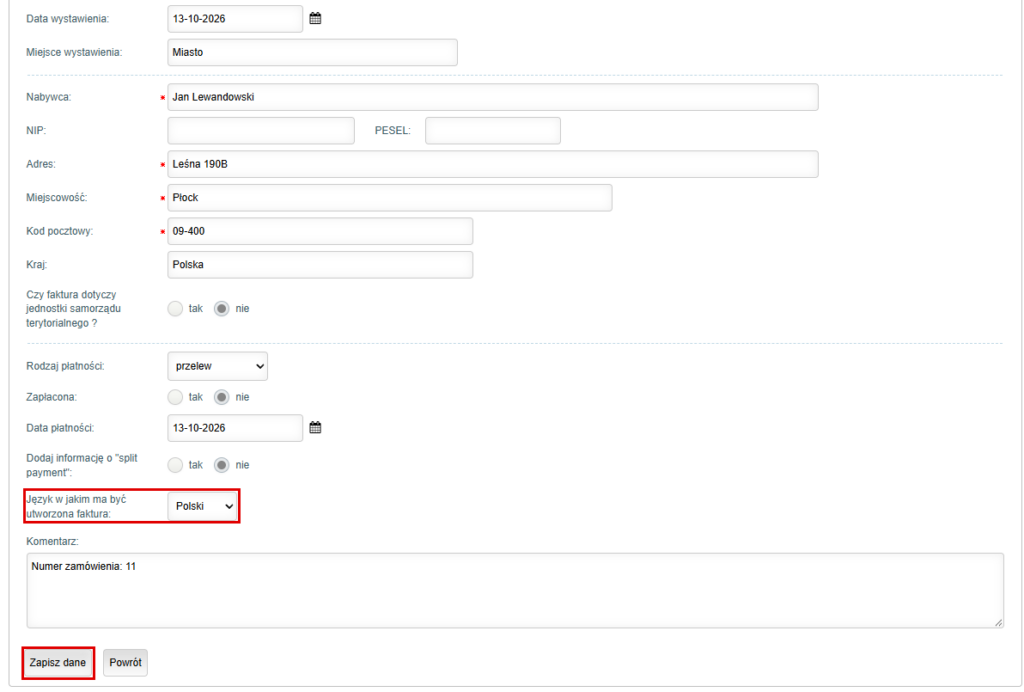
Task: Click the Zapisz dane button
Action: tap(58, 663)
